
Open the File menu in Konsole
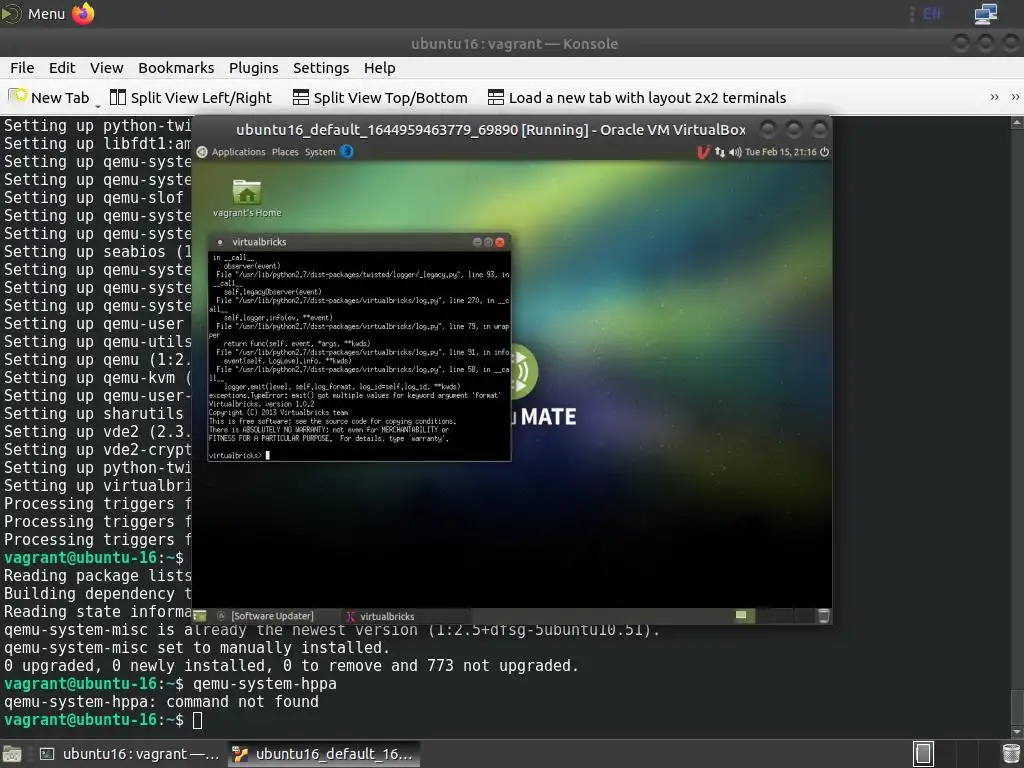pyautogui.click(x=22, y=68)
